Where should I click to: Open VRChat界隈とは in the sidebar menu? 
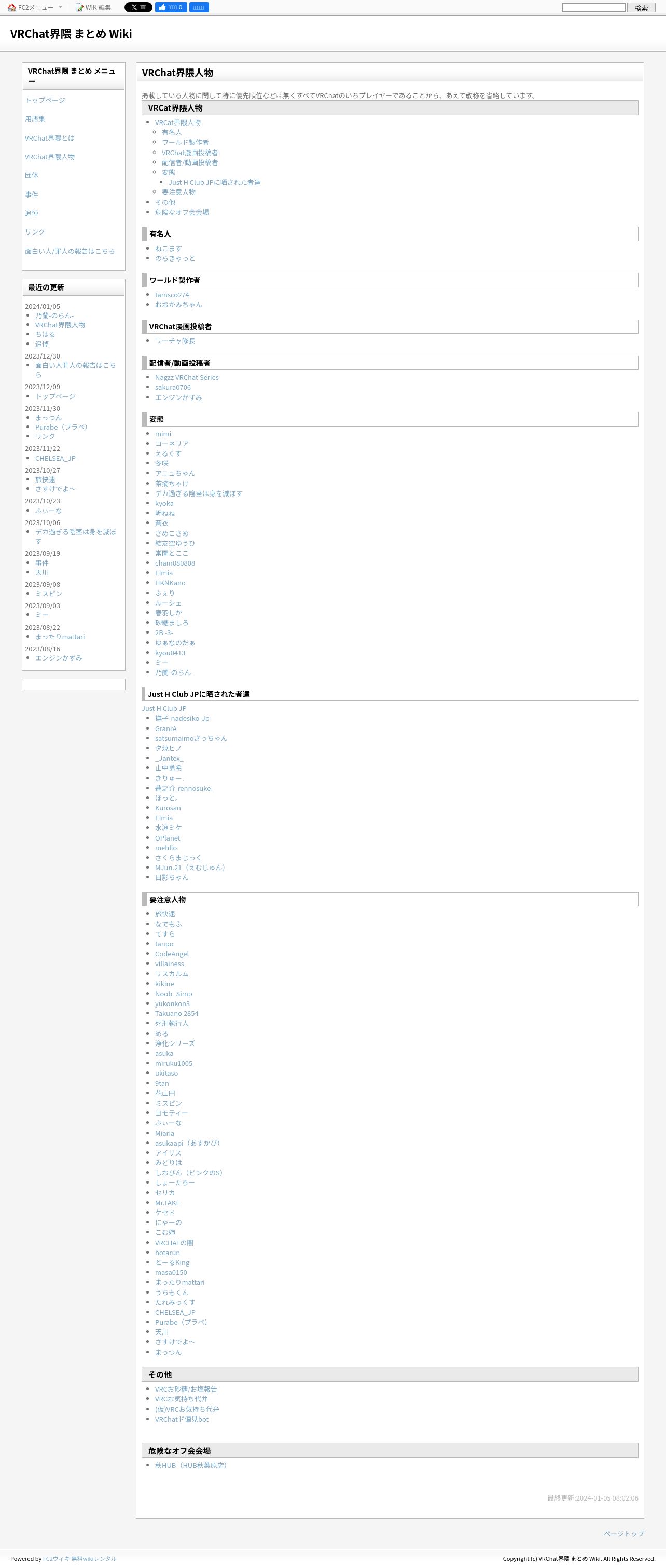[49, 138]
